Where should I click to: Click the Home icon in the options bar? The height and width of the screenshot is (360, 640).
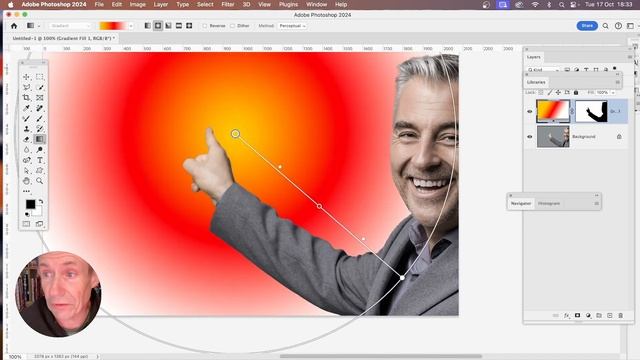14,26
